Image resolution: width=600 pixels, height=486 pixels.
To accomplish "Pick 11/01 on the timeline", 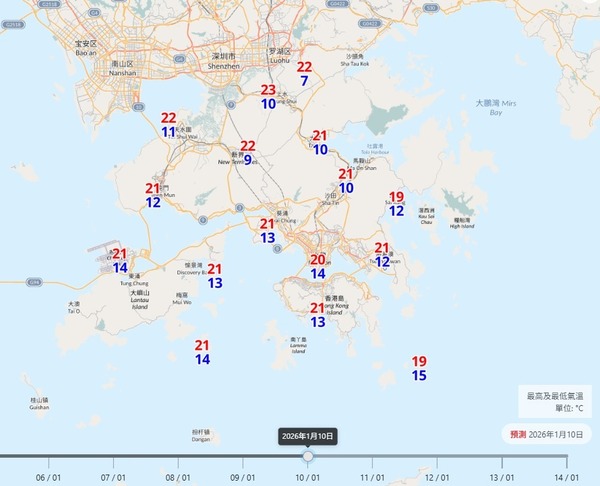I will coord(373,476).
